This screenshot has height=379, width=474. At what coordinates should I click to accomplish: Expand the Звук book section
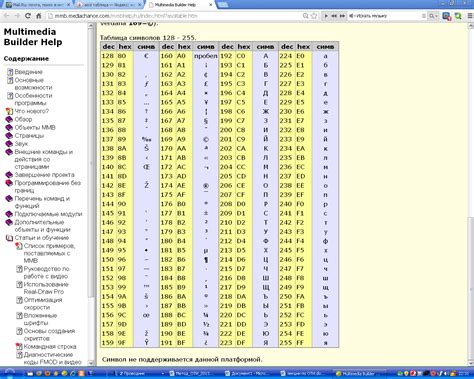point(9,144)
